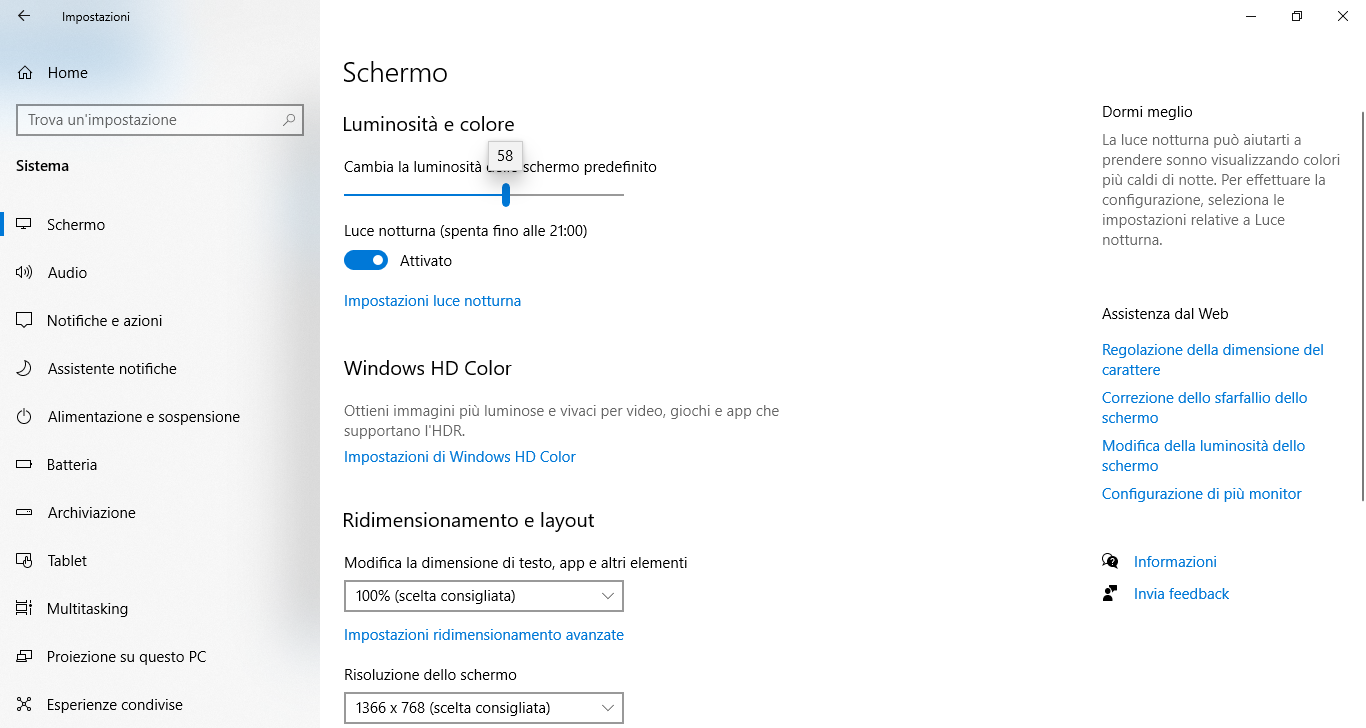Click the Home icon in sidebar

coord(25,73)
